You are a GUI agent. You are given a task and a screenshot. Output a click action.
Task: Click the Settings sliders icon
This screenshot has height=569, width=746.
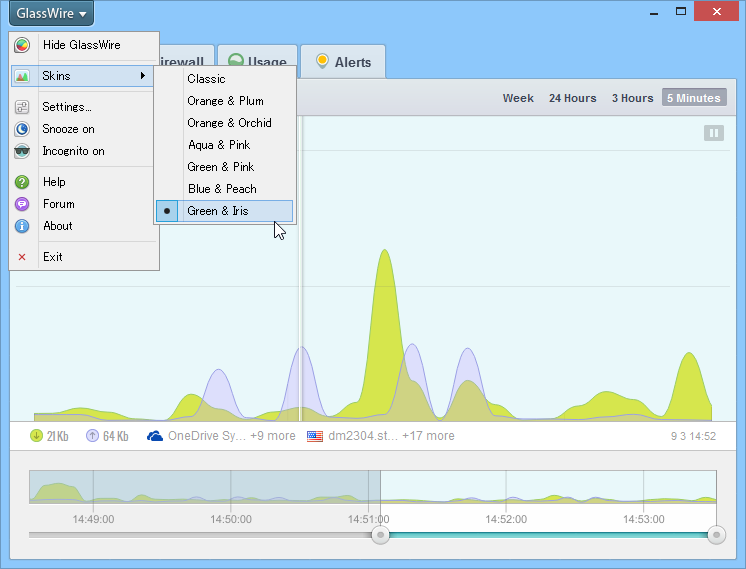[22, 107]
